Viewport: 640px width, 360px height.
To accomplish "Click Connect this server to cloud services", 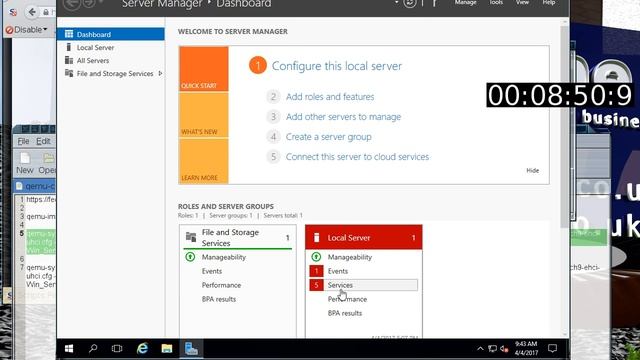I will pos(357,157).
